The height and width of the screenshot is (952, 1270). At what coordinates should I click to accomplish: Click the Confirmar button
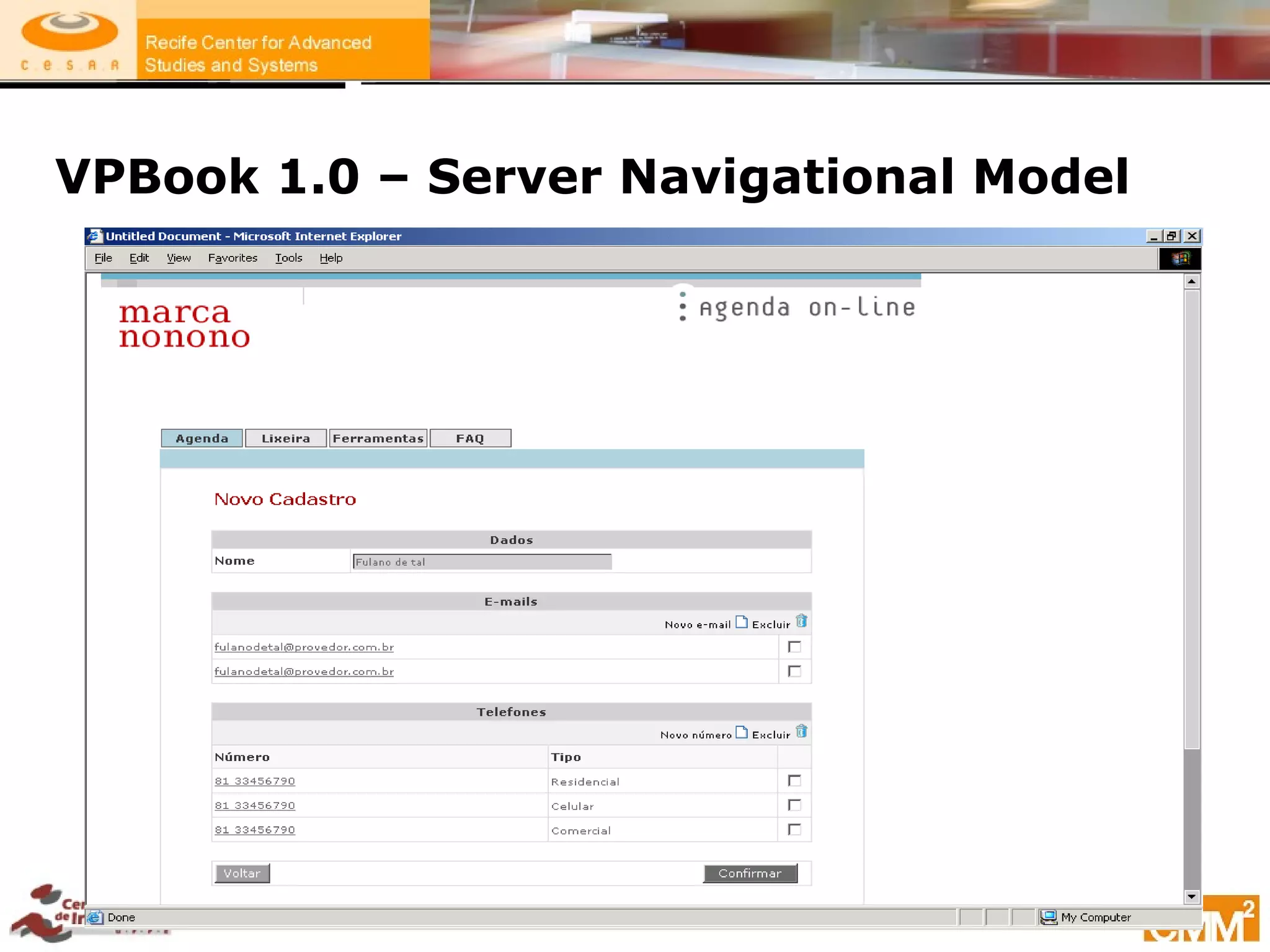(750, 873)
